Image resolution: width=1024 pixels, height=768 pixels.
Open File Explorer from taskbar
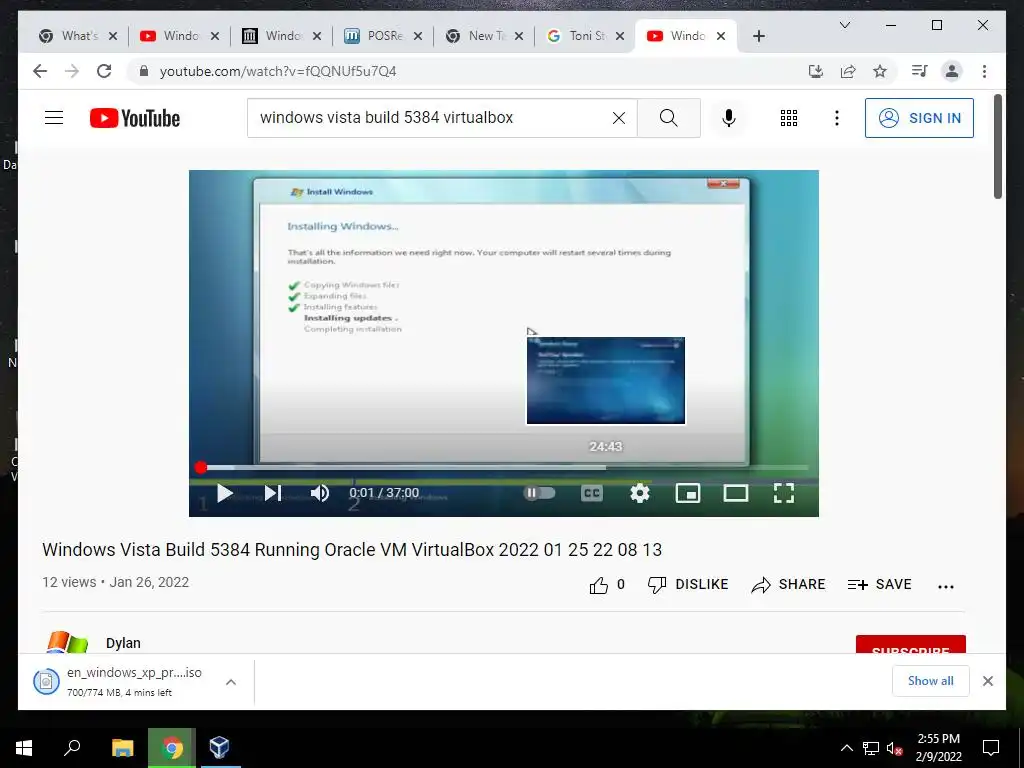[x=122, y=748]
